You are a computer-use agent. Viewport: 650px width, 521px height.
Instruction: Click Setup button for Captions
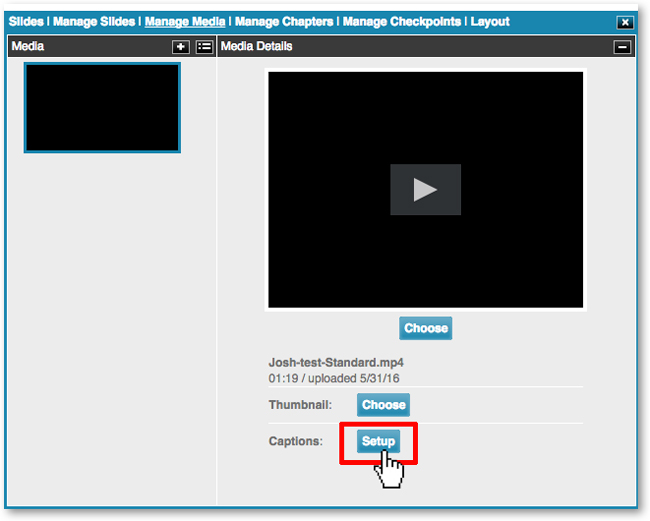(378, 441)
